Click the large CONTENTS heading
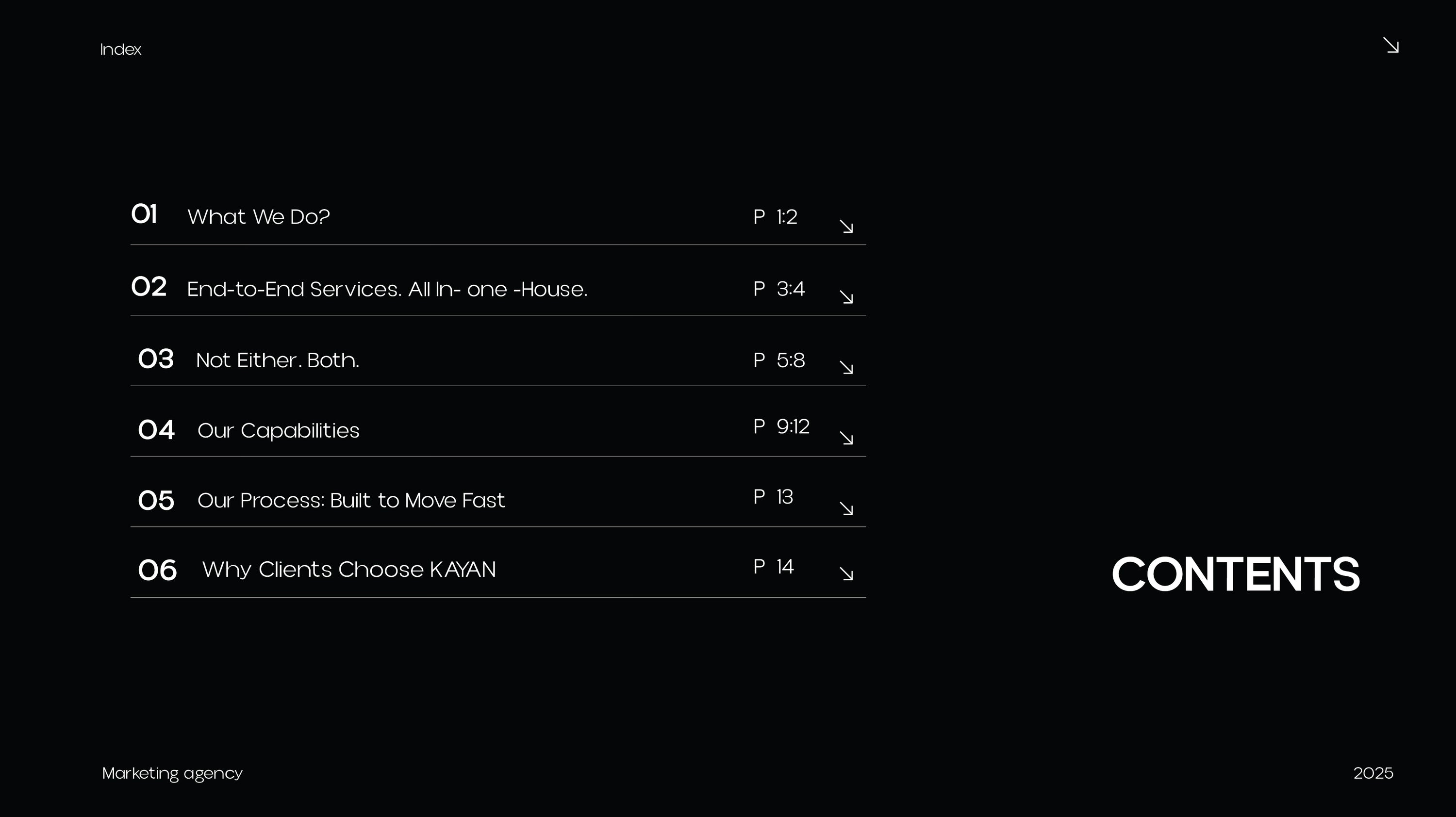Viewport: 1456px width, 817px height. pyautogui.click(x=1236, y=574)
